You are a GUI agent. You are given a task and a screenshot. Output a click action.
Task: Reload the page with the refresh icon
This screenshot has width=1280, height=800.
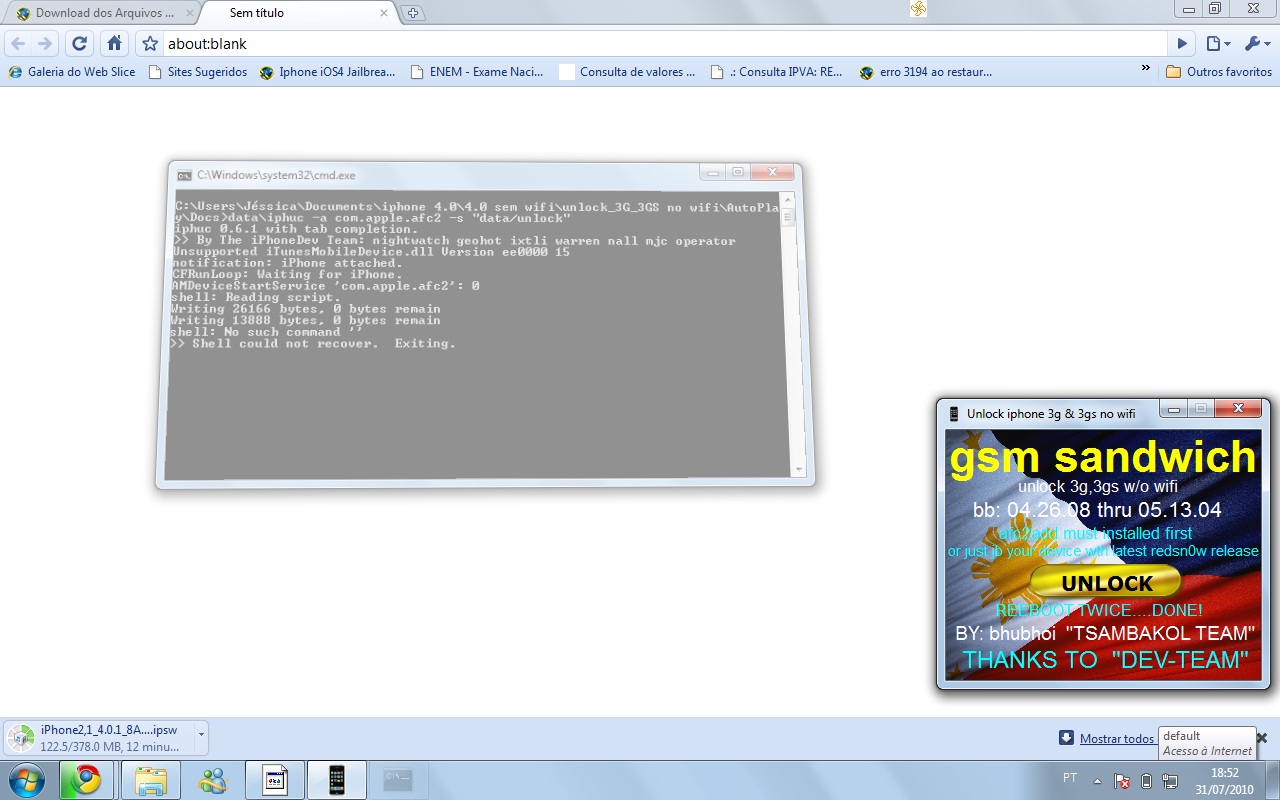click(80, 44)
